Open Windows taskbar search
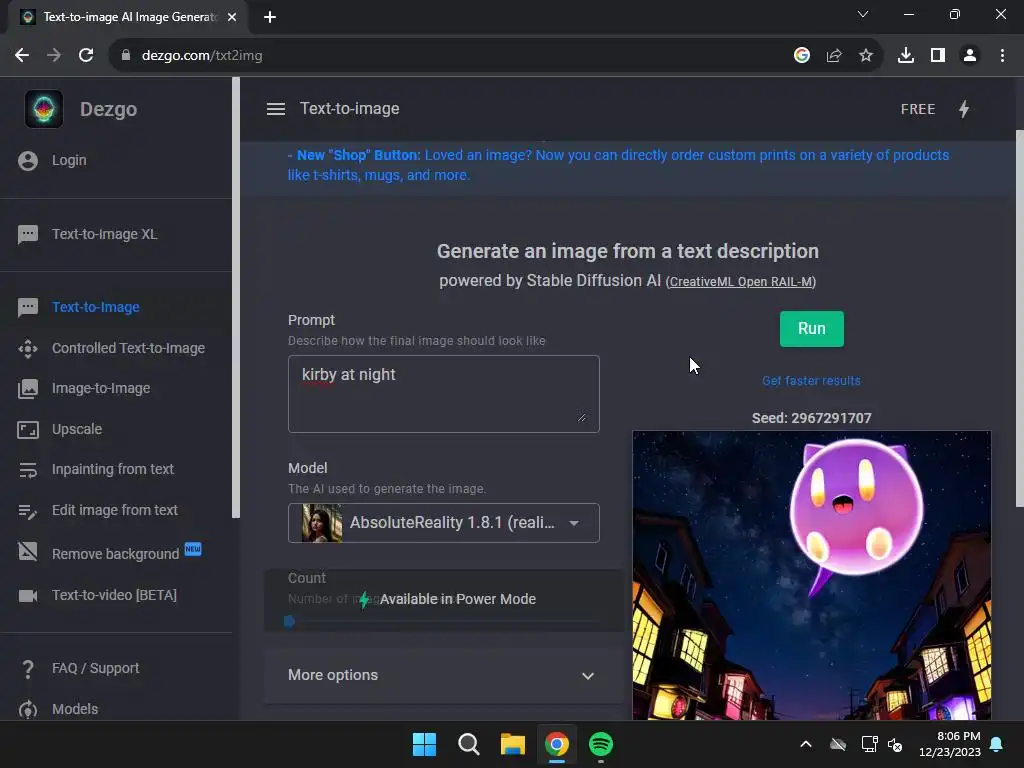 [468, 744]
